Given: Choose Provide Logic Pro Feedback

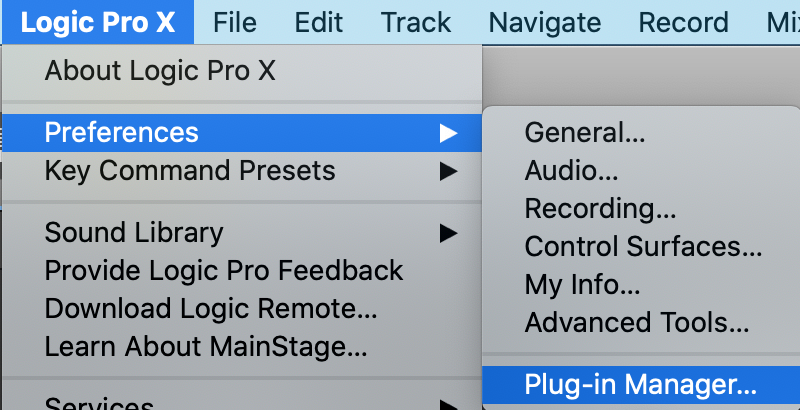Looking at the screenshot, I should (x=224, y=271).
